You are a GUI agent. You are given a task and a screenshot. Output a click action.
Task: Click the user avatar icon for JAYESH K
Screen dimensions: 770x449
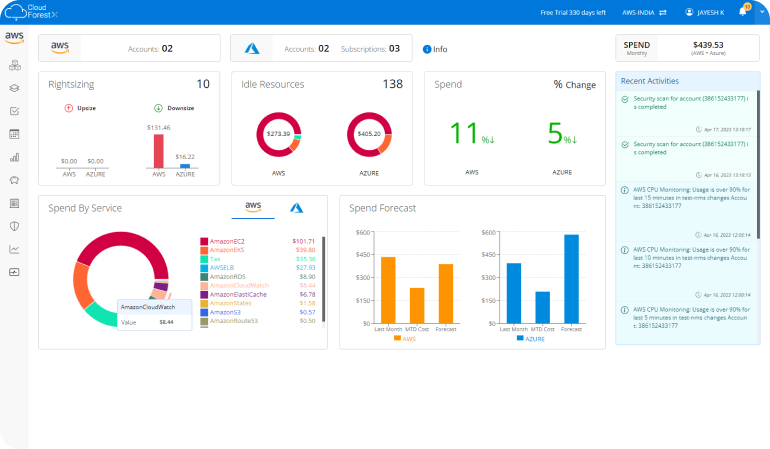tap(689, 12)
